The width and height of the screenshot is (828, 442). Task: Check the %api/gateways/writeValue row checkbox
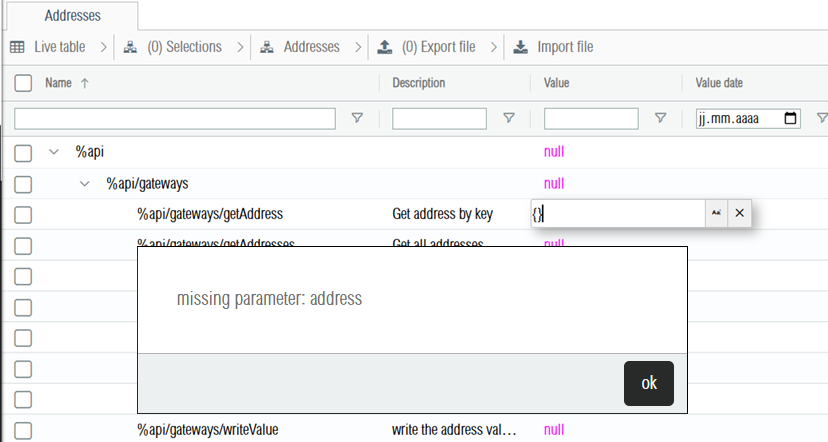point(24,430)
